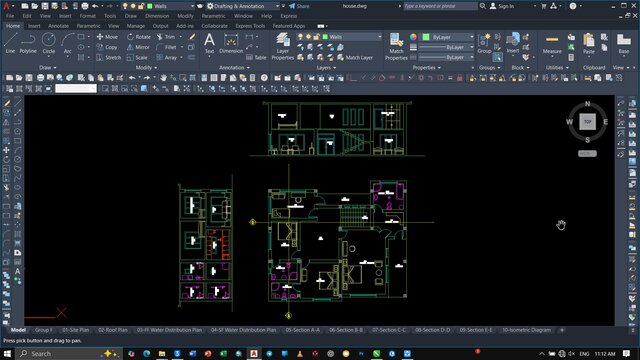Viewport: 640px width, 360px height.
Task: Expand the Properties panel
Action: pos(427,67)
